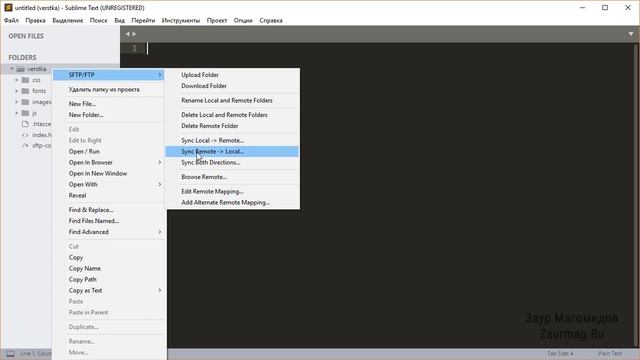Screen dimensions: 640x360
Task: Select Sync Local -> Remote...
Action: [x=232, y=140]
